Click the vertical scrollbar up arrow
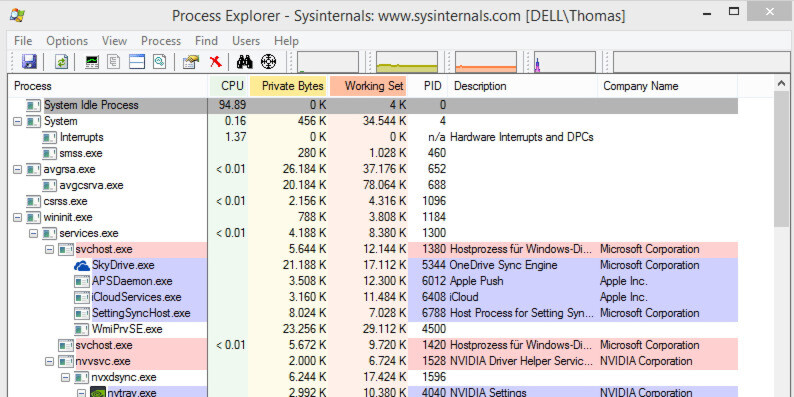 [781, 83]
